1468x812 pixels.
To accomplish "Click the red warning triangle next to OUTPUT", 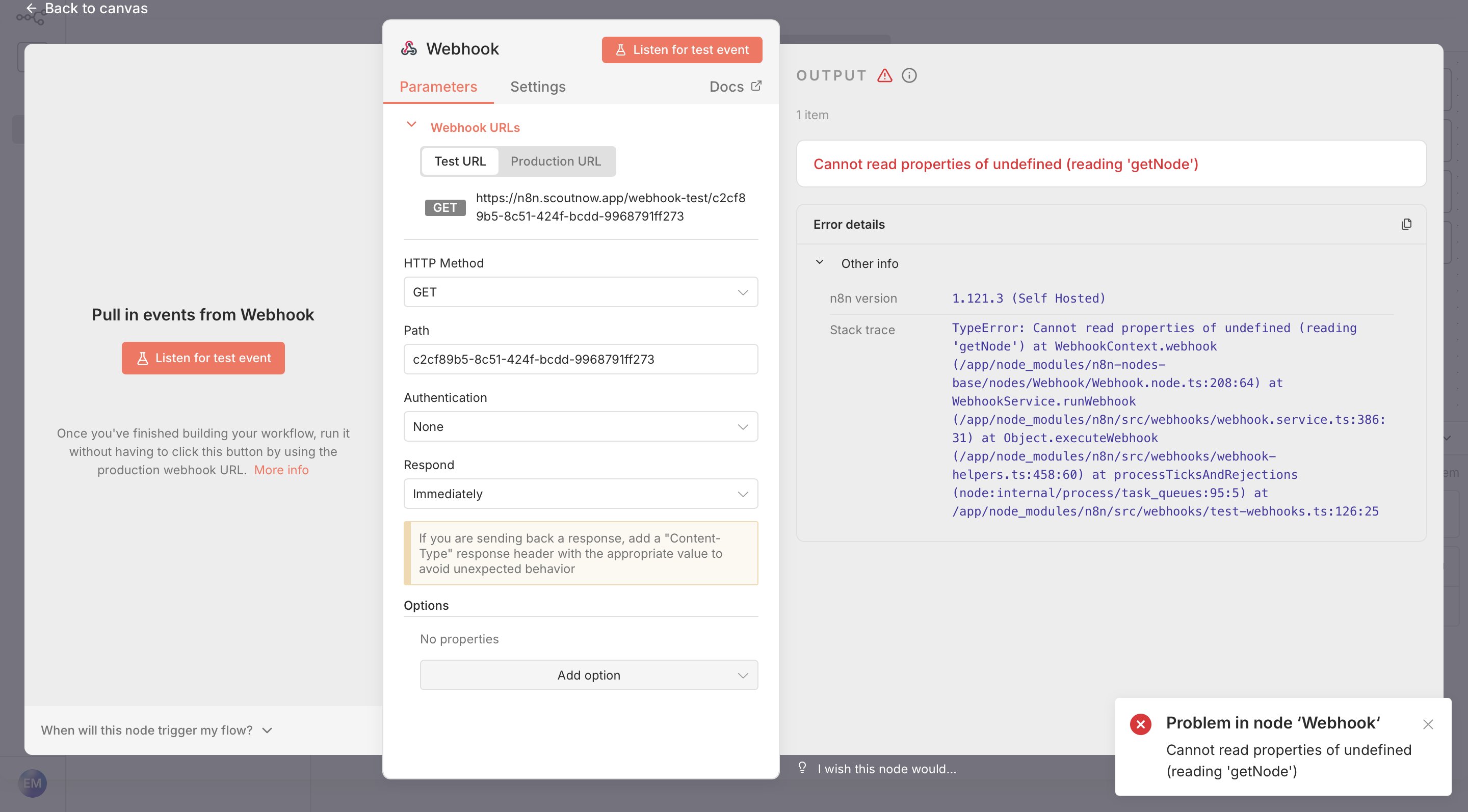I will point(884,75).
